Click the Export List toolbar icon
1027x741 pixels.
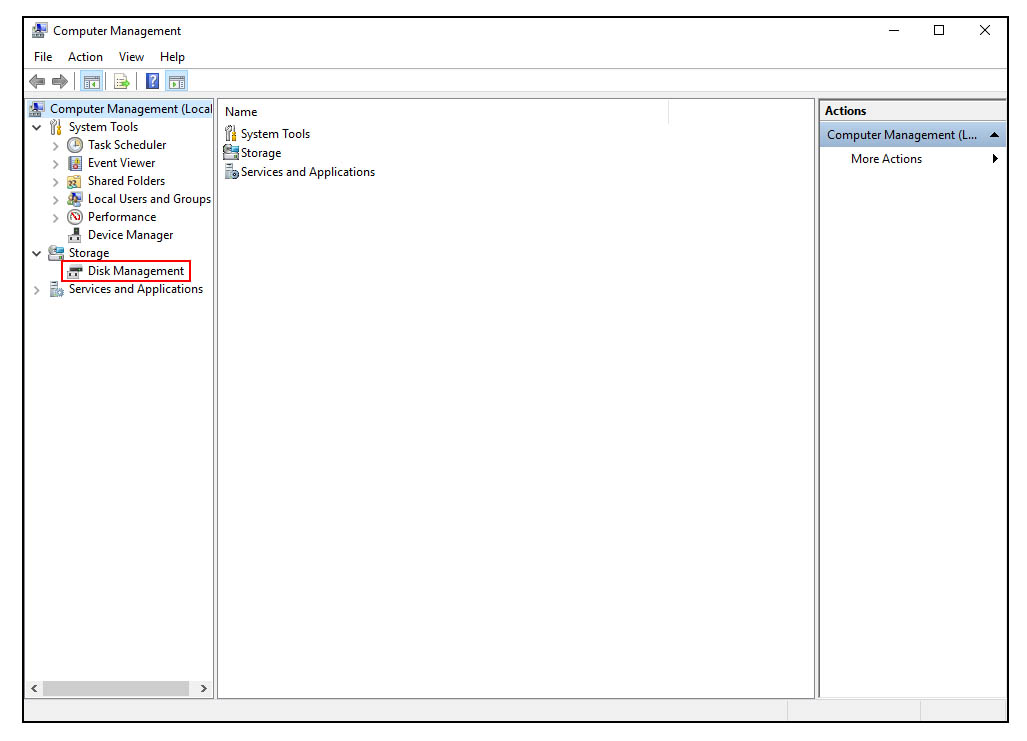pyautogui.click(x=121, y=82)
